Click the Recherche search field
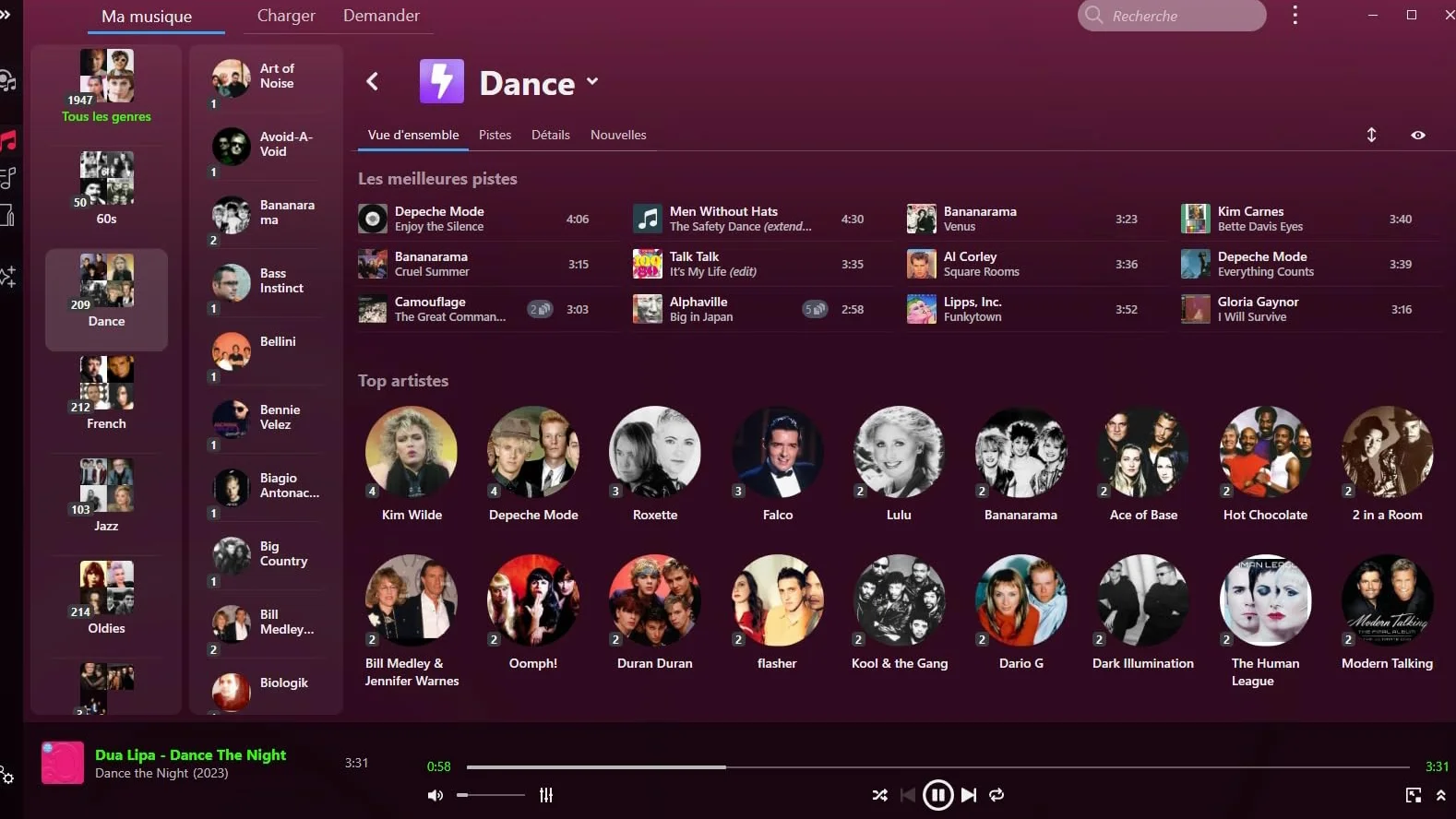Image resolution: width=1456 pixels, height=819 pixels. tap(1172, 16)
